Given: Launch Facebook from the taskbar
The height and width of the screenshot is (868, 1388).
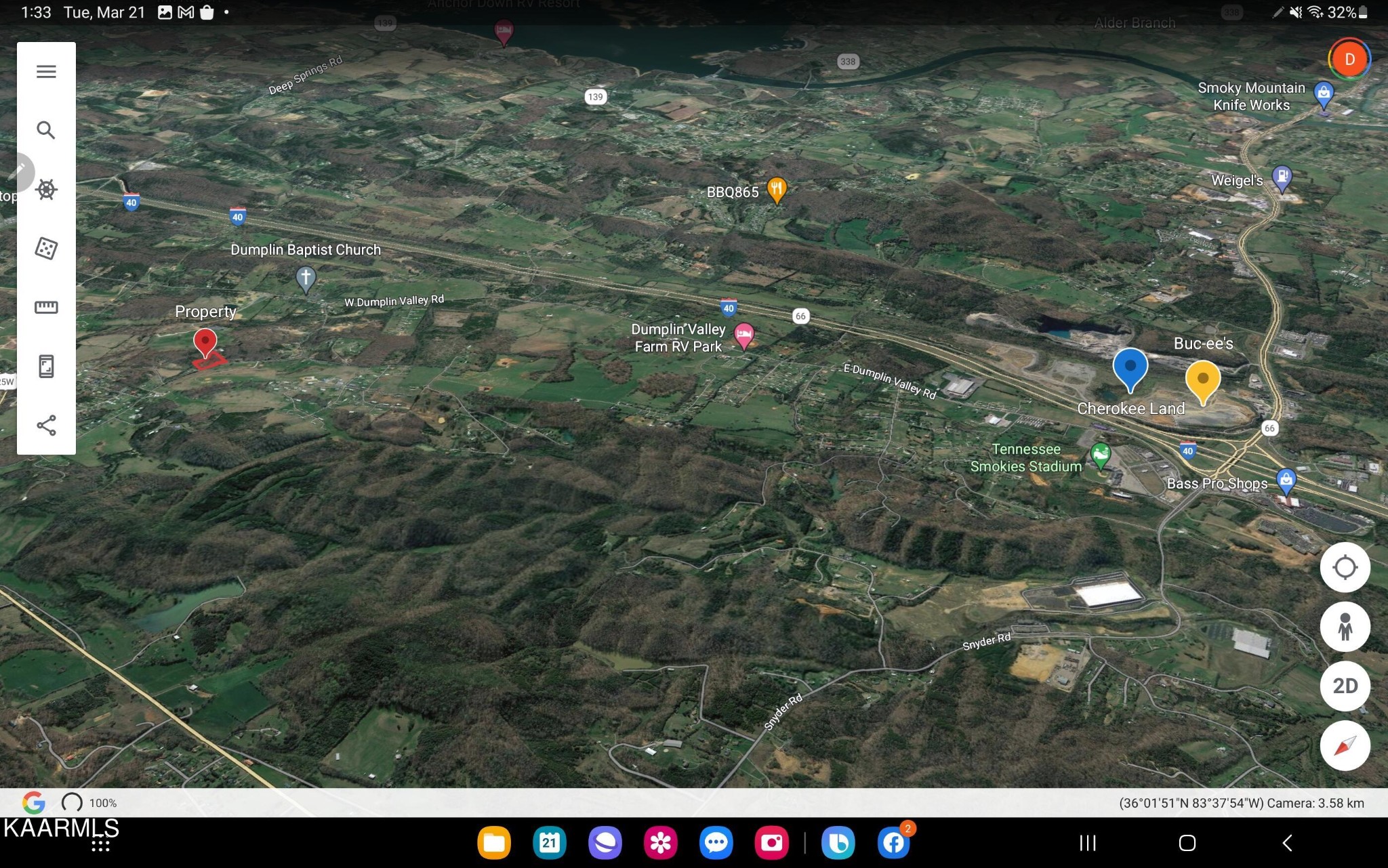Looking at the screenshot, I should (893, 843).
